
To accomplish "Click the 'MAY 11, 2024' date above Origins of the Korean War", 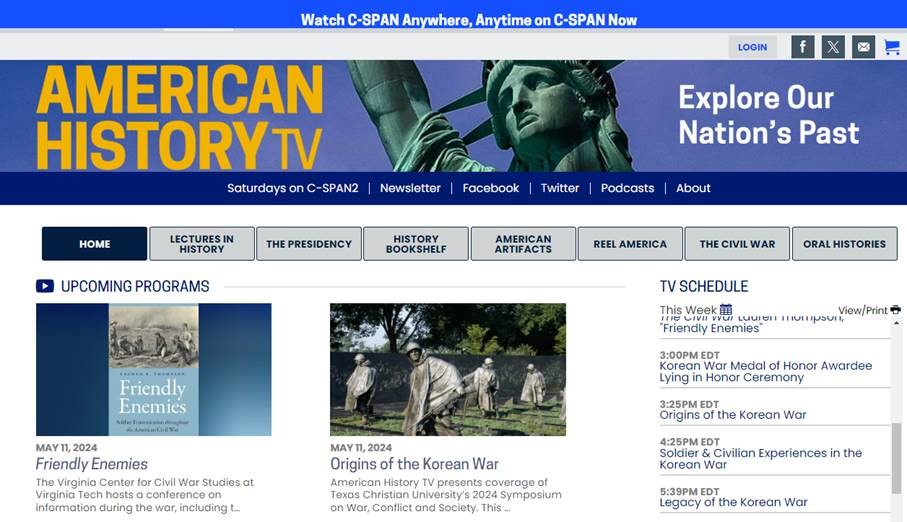I will click(x=361, y=447).
